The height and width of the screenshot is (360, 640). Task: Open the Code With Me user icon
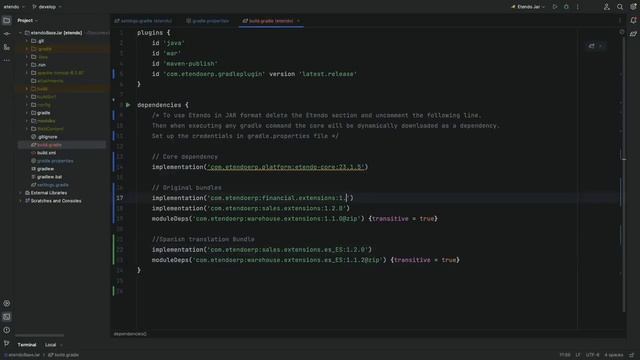coord(607,7)
